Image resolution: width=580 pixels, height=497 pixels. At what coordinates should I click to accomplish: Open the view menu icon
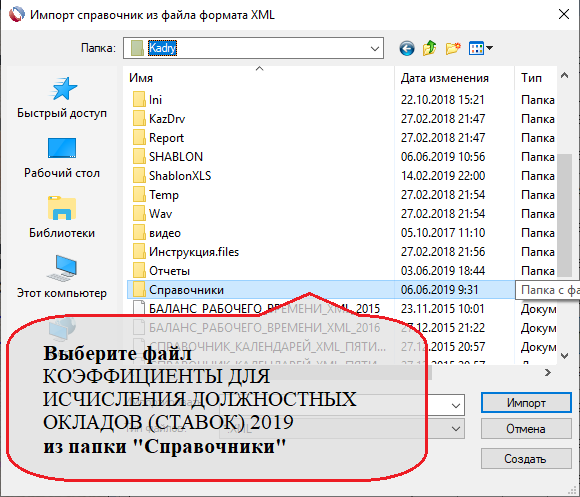(x=480, y=48)
